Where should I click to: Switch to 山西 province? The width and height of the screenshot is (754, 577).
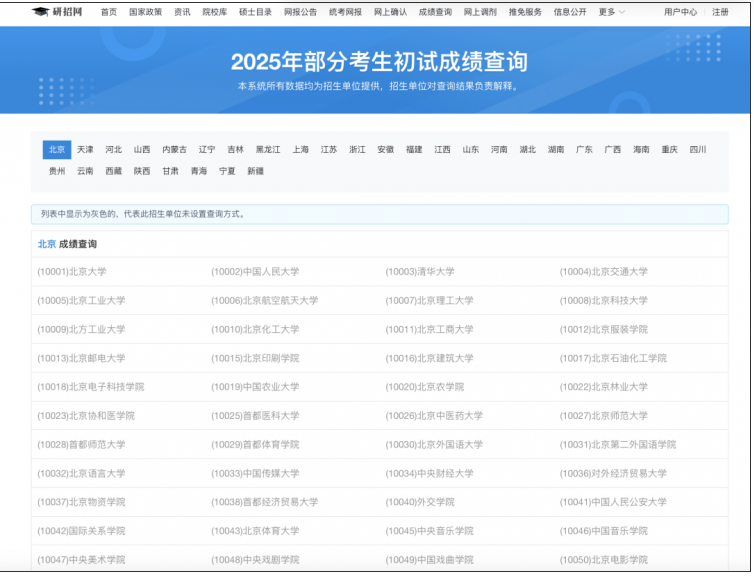pos(142,150)
